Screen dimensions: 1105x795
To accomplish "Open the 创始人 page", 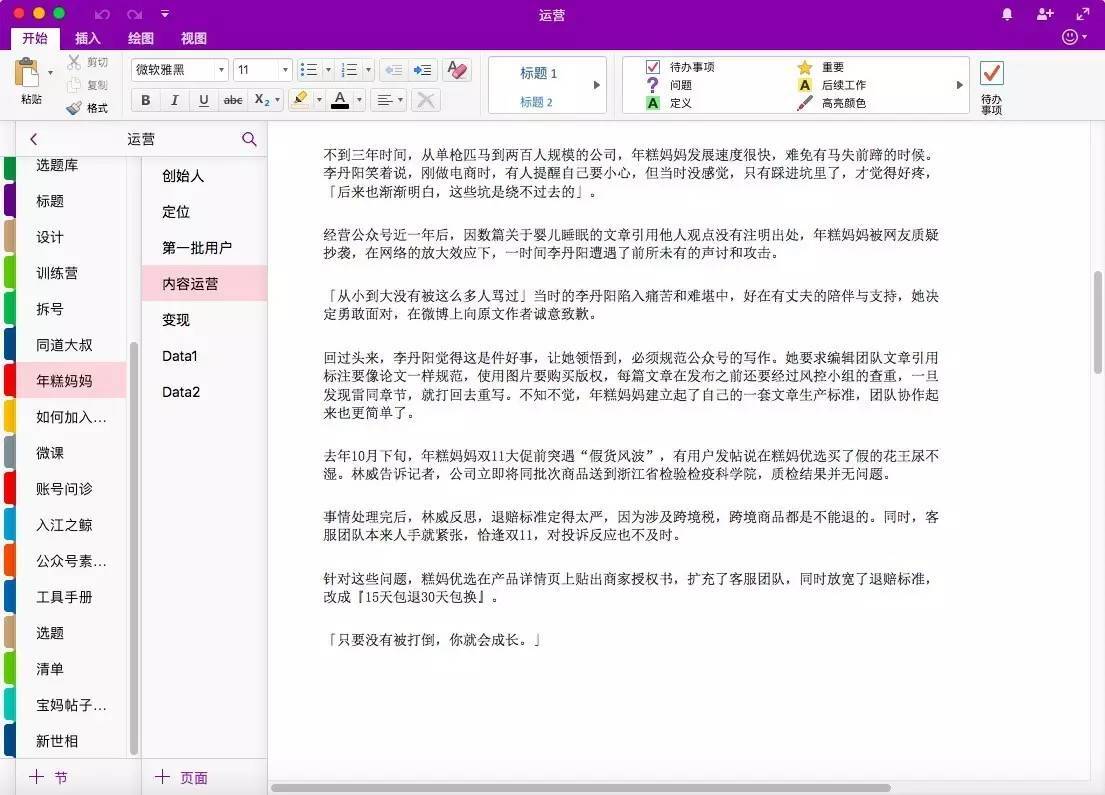I will [x=204, y=175].
